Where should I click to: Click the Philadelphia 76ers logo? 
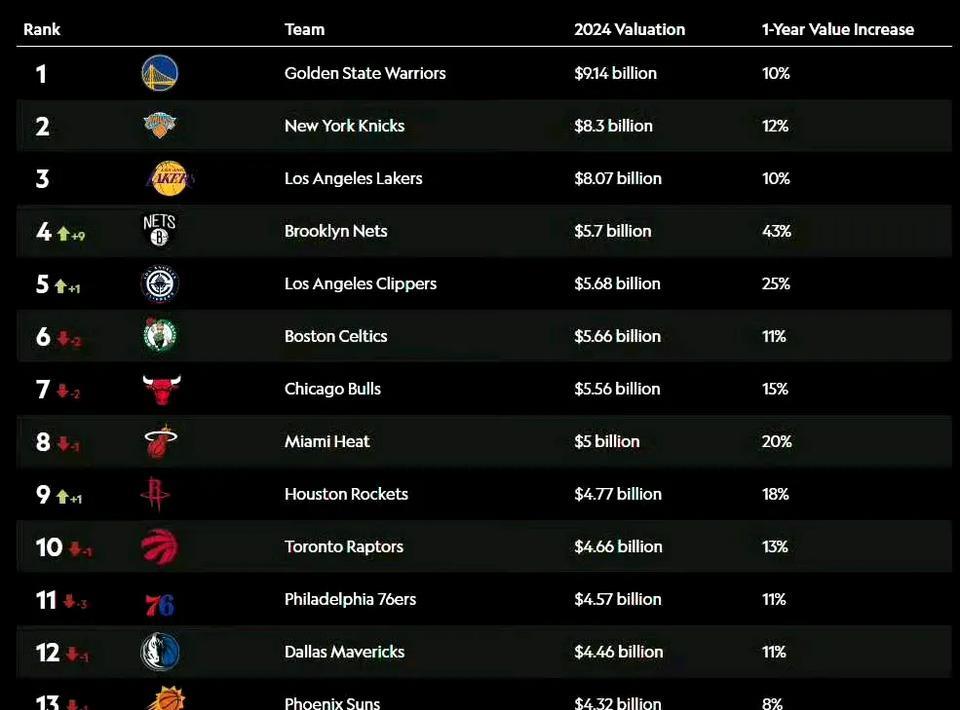pos(160,605)
